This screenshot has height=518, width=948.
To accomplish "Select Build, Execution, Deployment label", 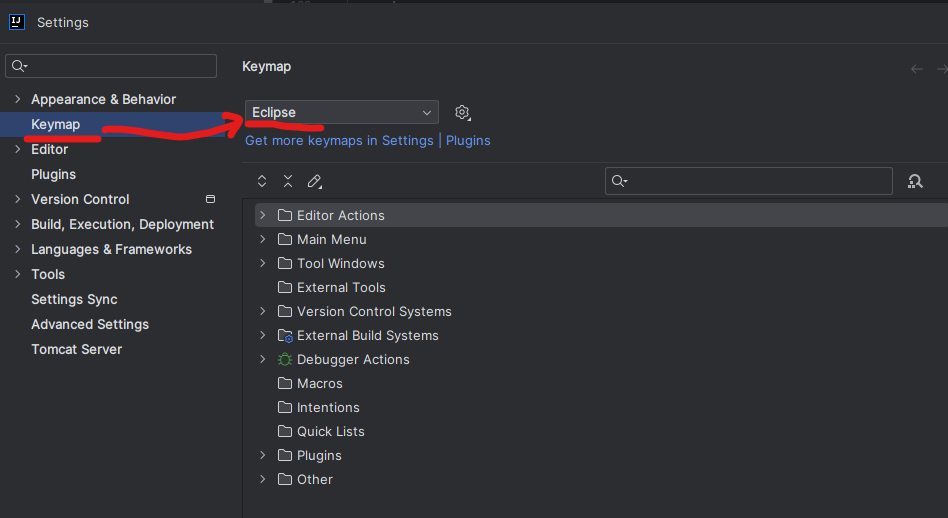I will click(x=122, y=224).
